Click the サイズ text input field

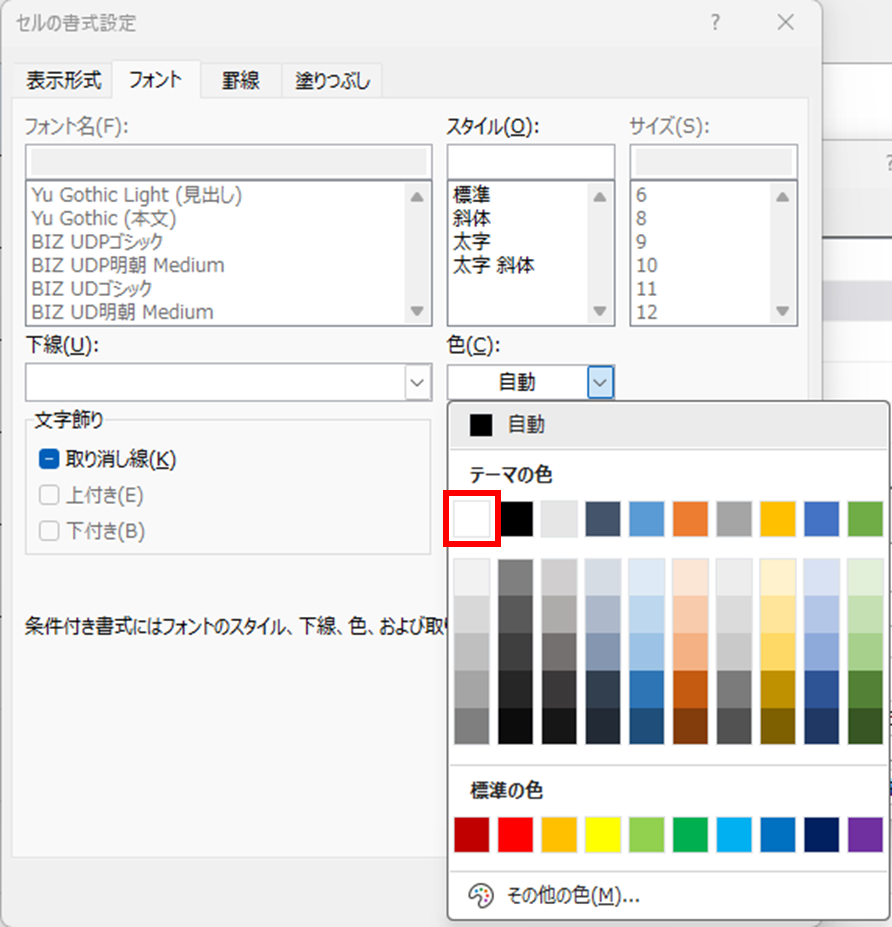coord(713,161)
